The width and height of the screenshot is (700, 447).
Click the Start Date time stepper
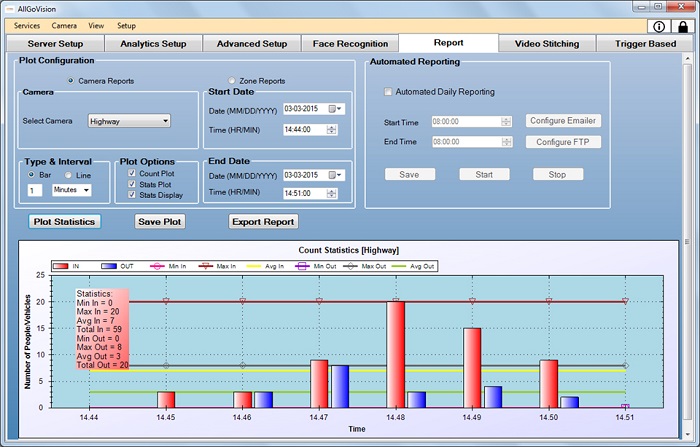tap(332, 129)
